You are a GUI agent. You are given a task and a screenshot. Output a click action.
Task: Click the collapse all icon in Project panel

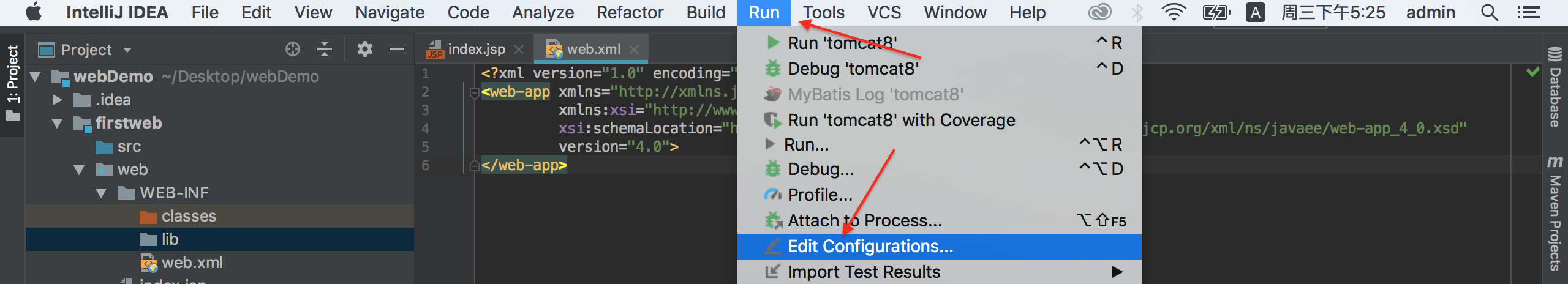(325, 49)
